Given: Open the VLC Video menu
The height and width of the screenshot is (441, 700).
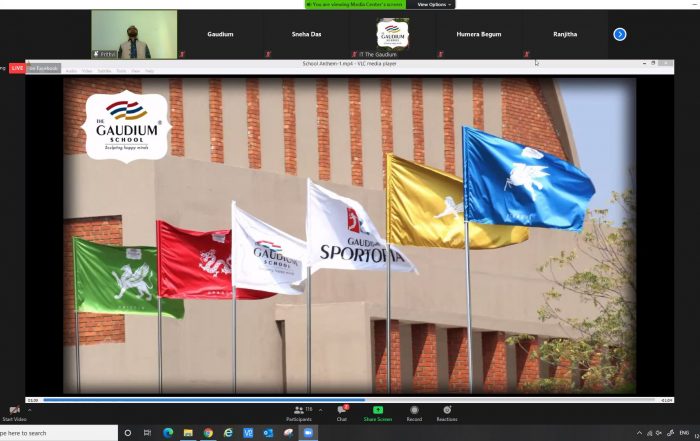Looking at the screenshot, I should [x=87, y=71].
